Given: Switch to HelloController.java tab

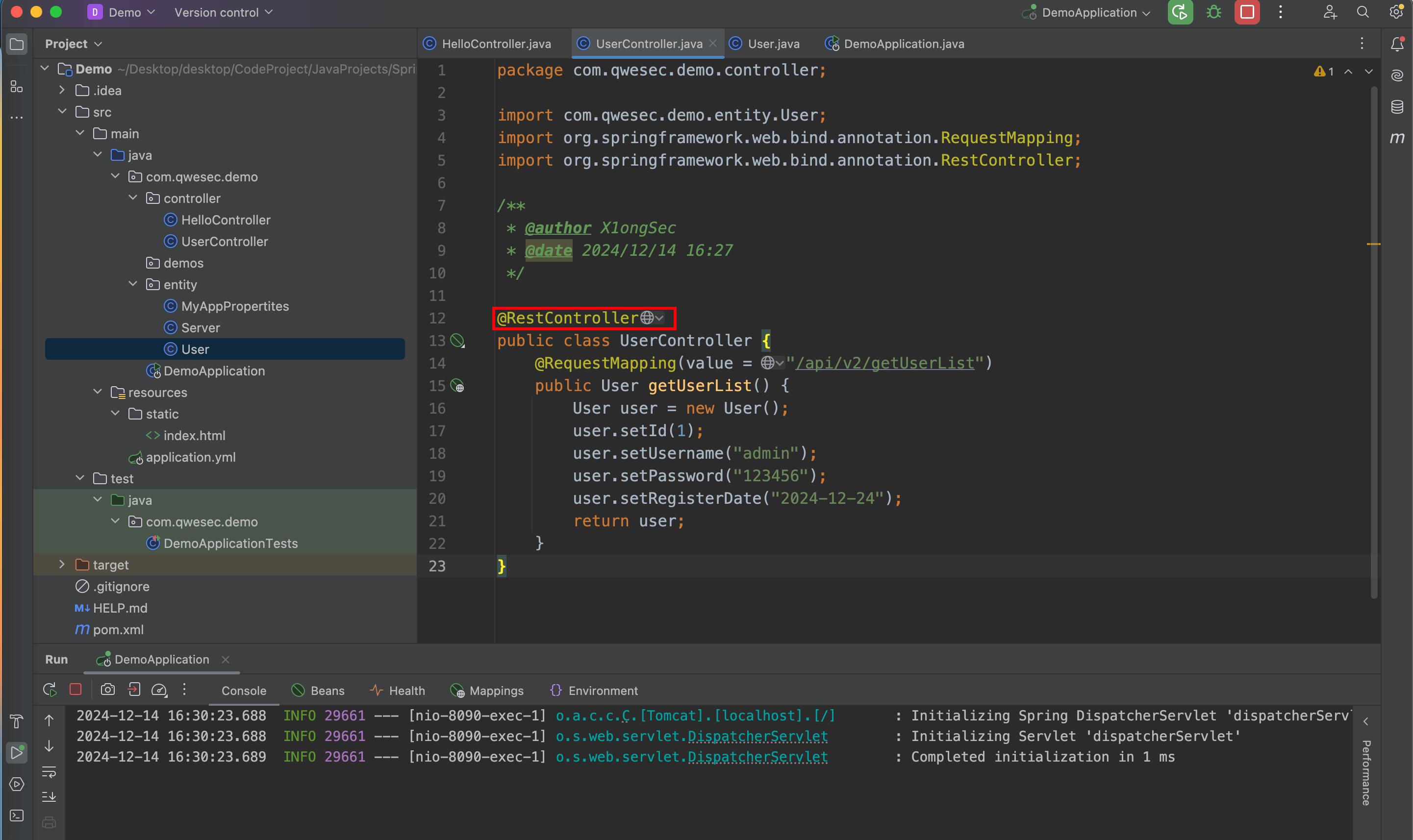Looking at the screenshot, I should click(x=487, y=44).
